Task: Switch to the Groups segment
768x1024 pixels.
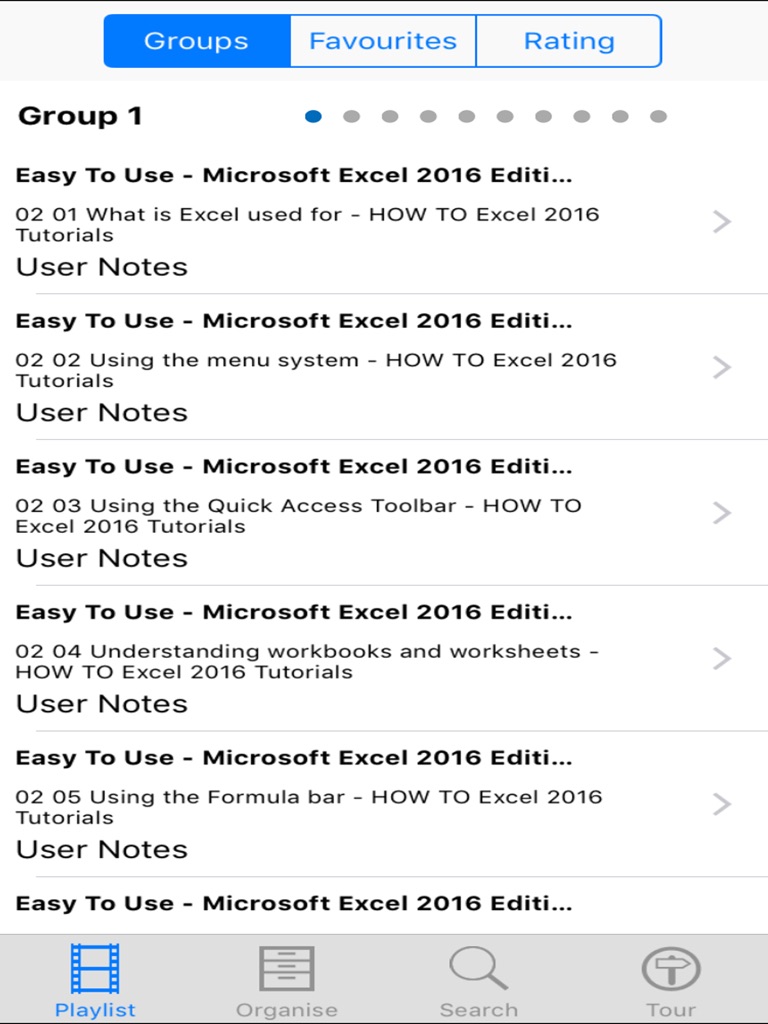Action: click(196, 41)
